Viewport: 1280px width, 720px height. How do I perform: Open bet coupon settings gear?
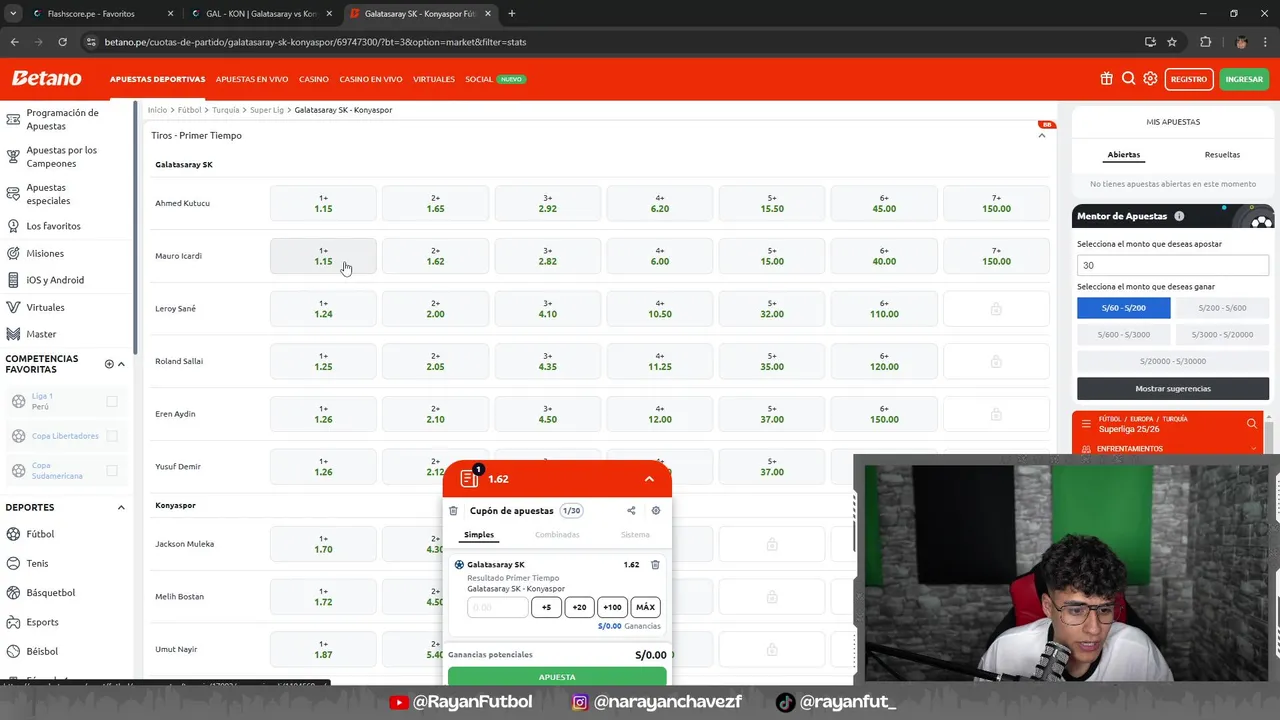[656, 511]
